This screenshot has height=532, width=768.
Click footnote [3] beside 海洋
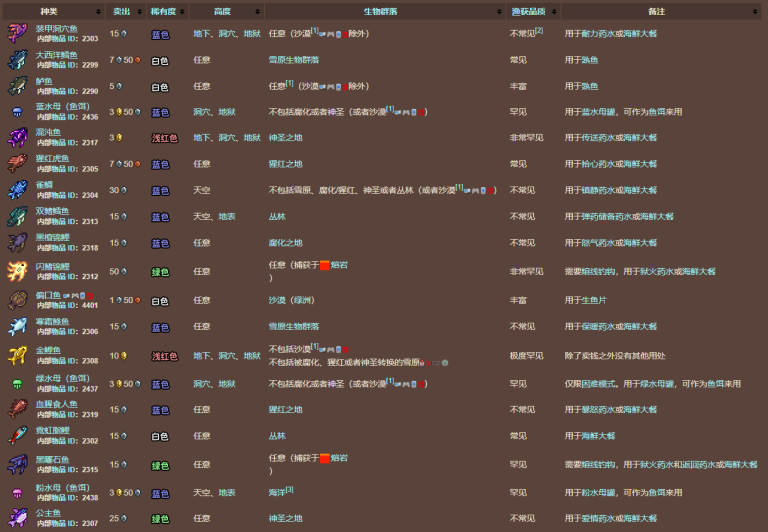point(290,489)
